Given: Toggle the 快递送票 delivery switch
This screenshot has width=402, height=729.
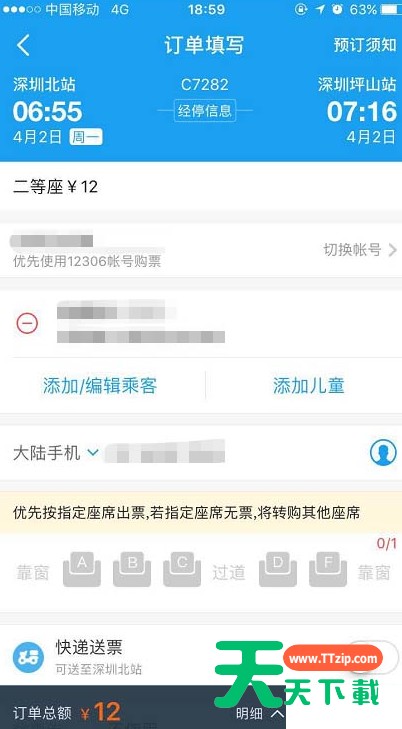Looking at the screenshot, I should coord(373,657).
